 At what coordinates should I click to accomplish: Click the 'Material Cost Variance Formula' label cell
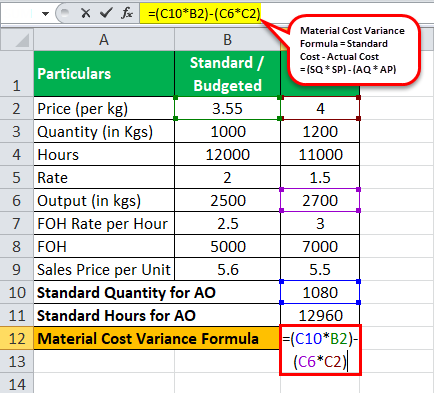click(x=157, y=339)
